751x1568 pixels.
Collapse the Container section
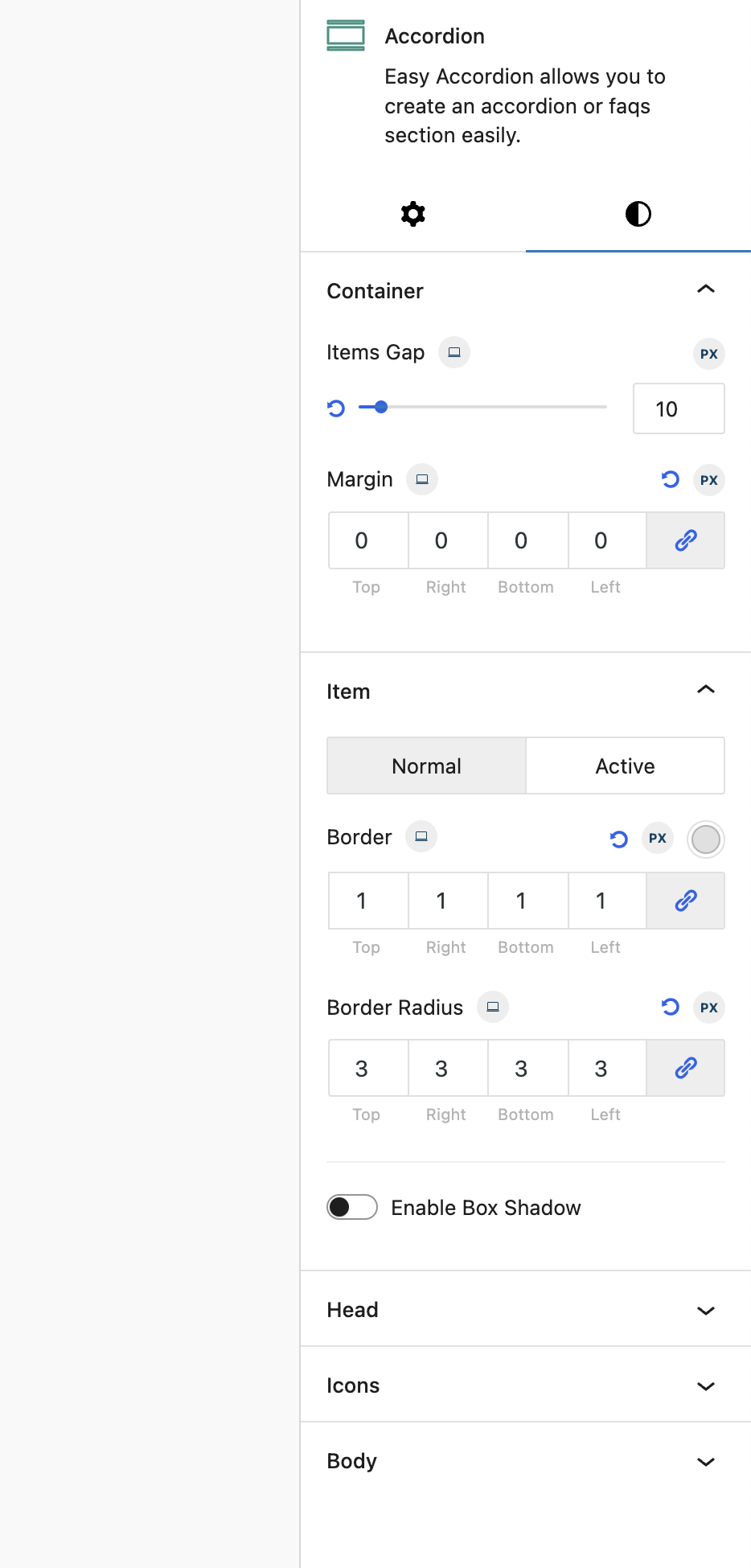705,290
